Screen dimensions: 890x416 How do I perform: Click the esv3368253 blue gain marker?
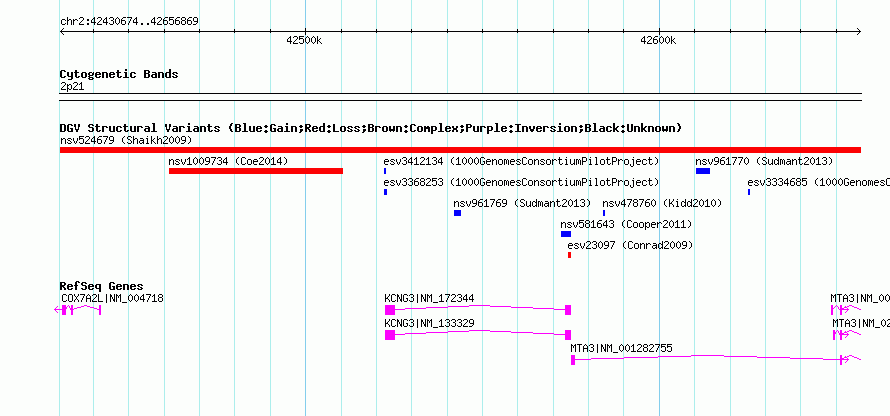385,192
